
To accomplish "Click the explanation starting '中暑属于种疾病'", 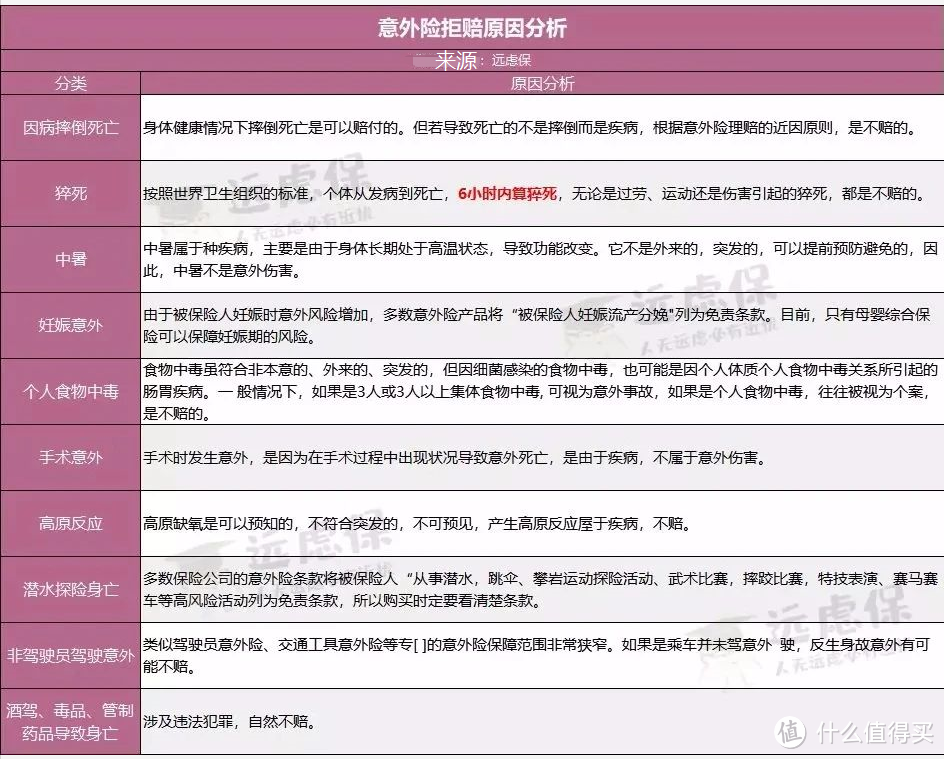I will (x=540, y=259).
